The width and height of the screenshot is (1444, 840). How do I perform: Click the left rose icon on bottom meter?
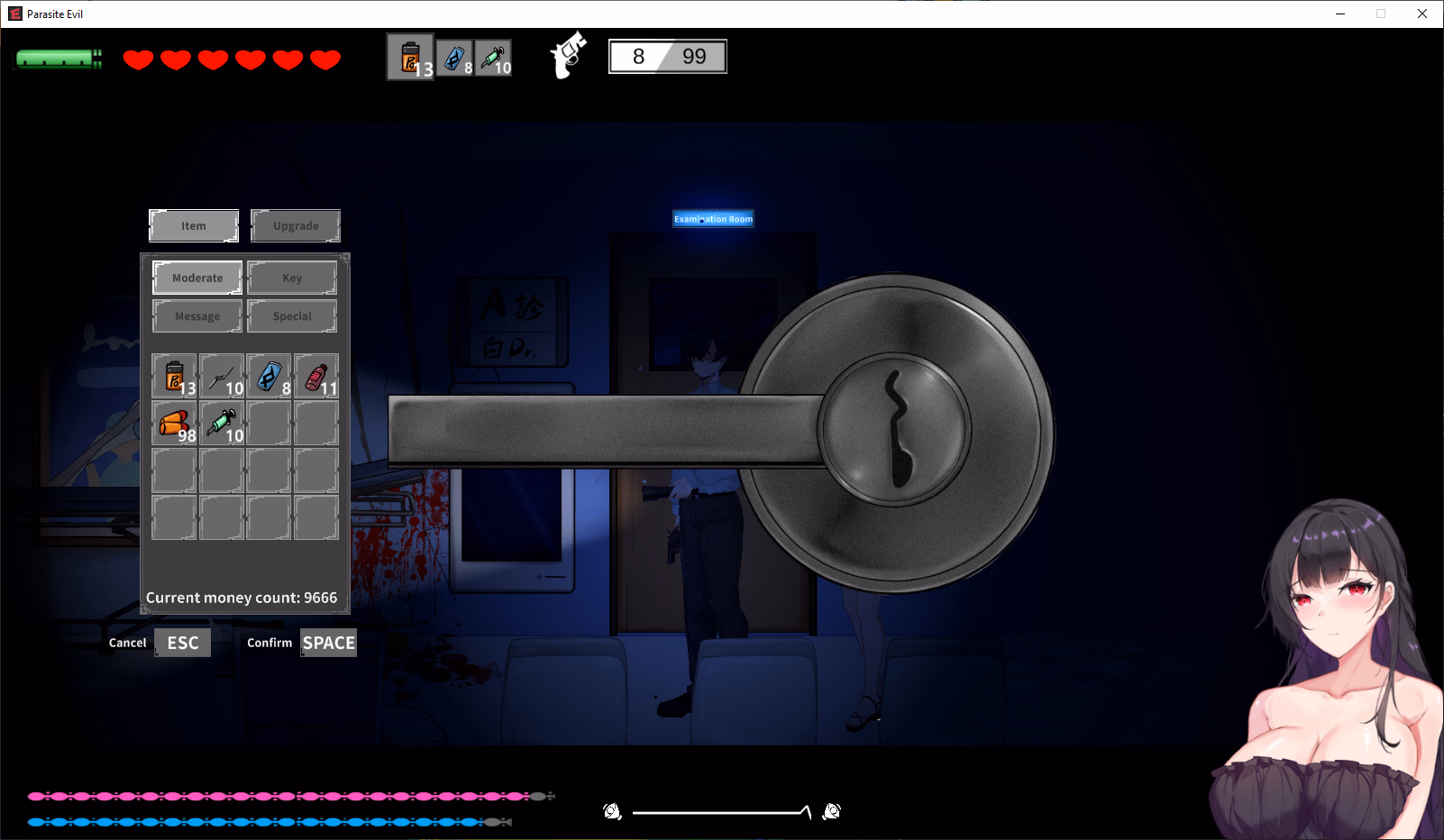(612, 812)
